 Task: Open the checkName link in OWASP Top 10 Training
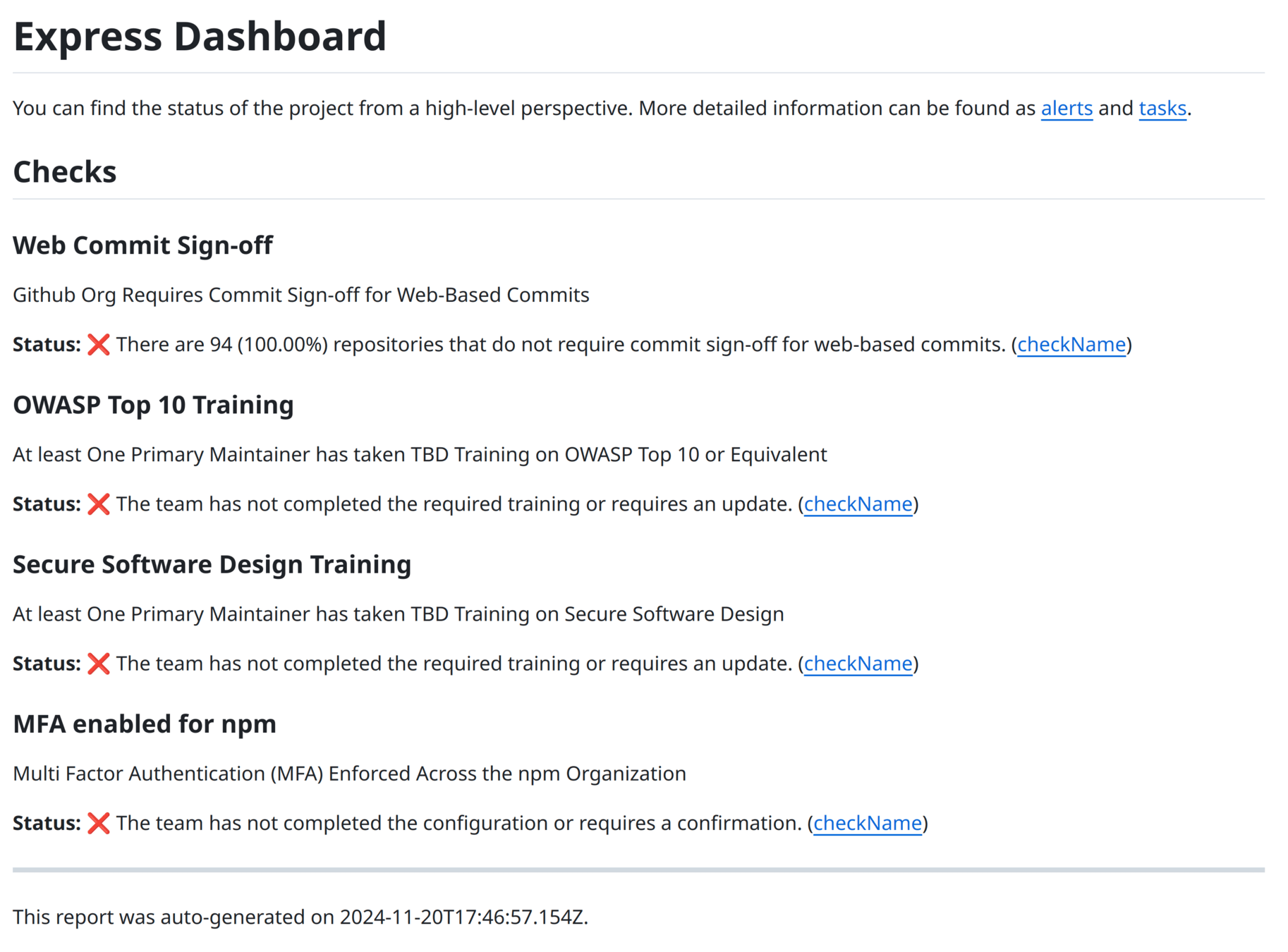click(x=858, y=504)
